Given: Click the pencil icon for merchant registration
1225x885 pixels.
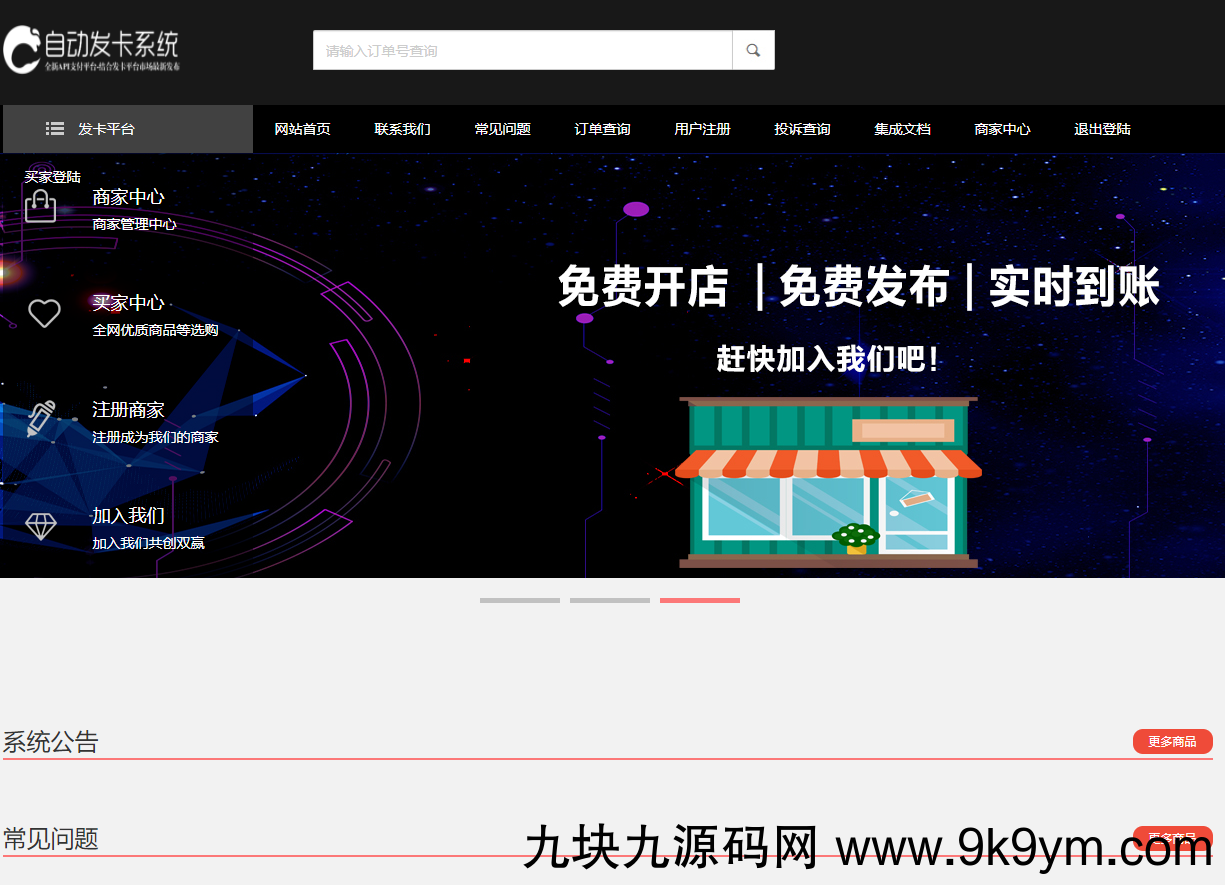Looking at the screenshot, I should coord(41,419).
